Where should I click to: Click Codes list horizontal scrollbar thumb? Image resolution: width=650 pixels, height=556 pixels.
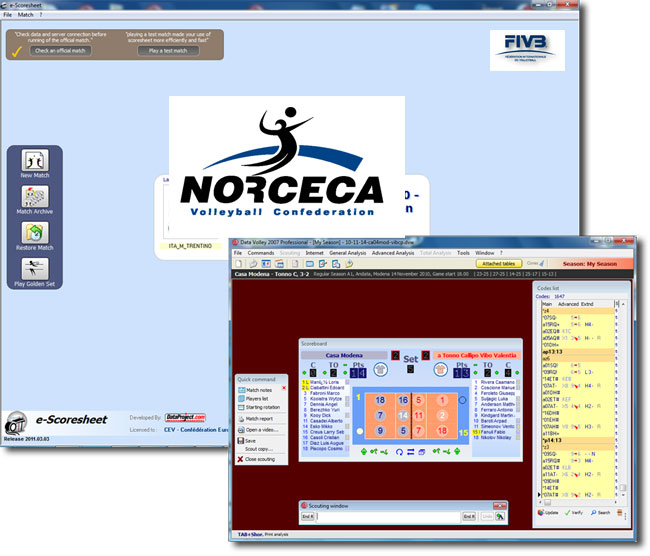(548, 503)
